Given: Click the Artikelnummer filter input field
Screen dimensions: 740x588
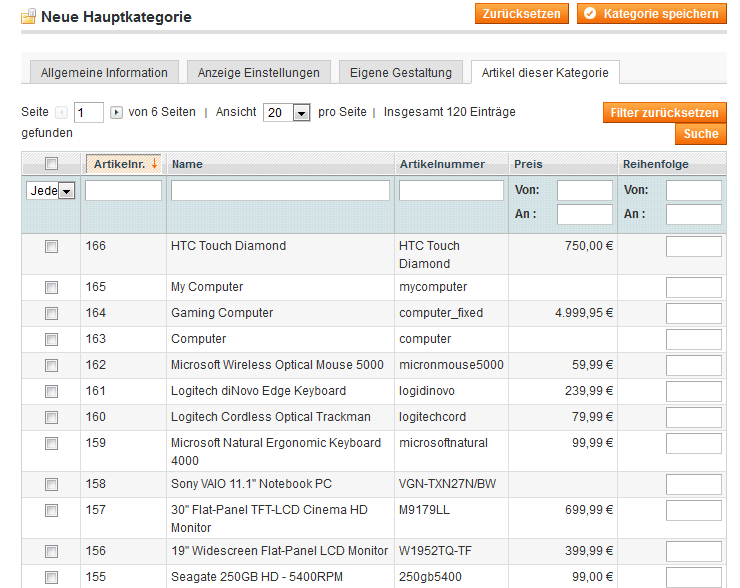Looking at the screenshot, I should 451,190.
